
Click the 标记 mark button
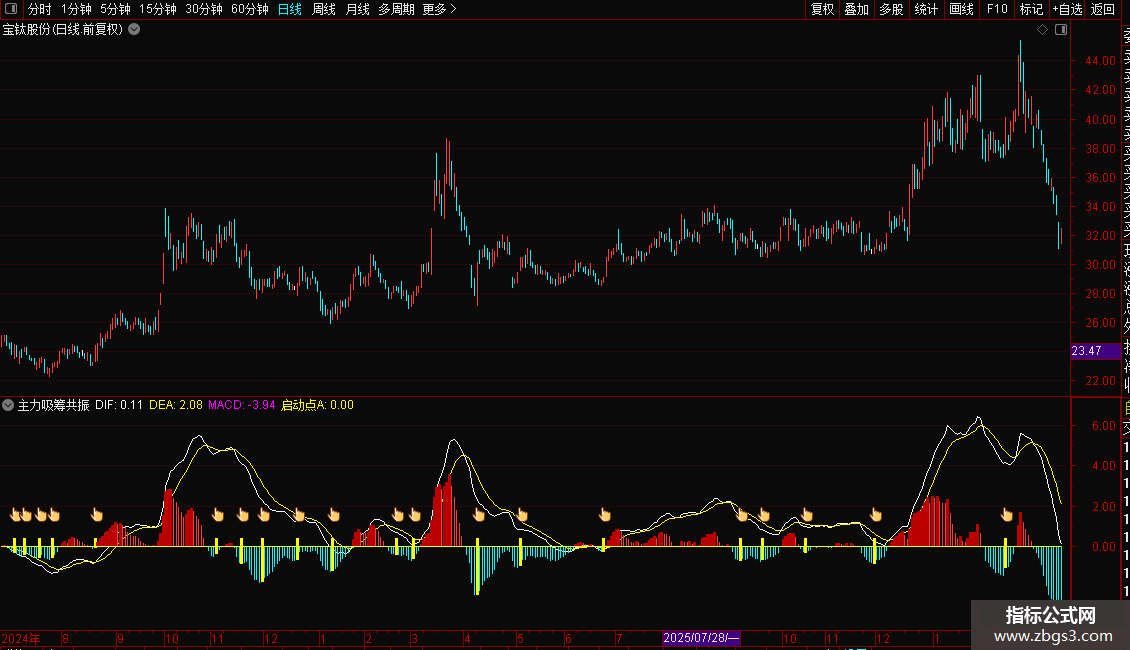tap(1030, 9)
